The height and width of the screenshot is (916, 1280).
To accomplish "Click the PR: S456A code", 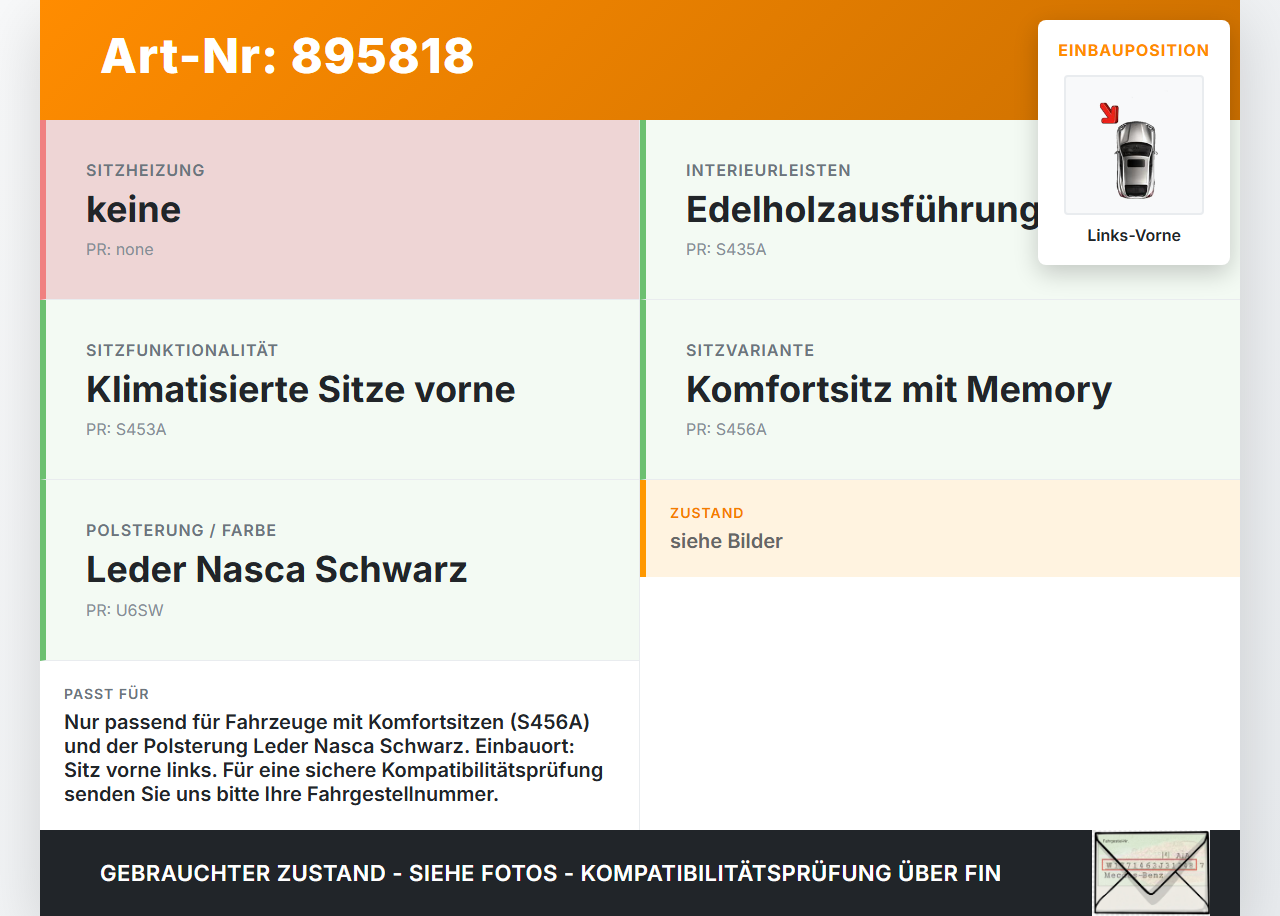I will pos(726,430).
